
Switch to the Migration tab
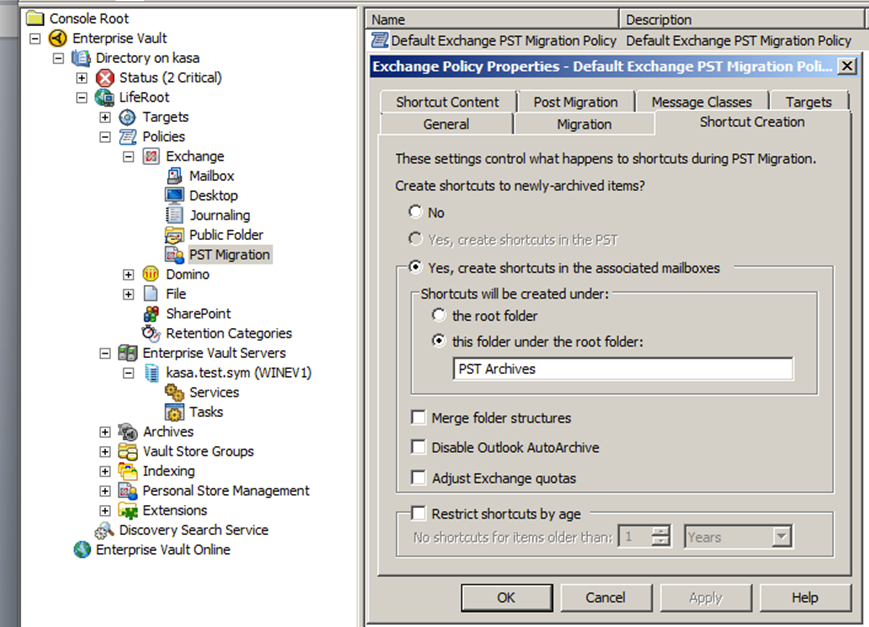[x=584, y=124]
